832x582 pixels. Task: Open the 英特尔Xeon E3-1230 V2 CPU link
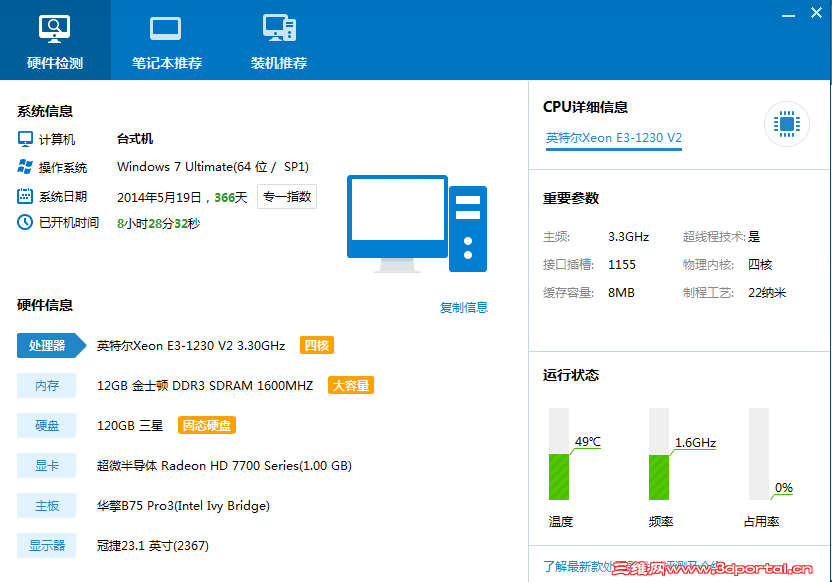[x=613, y=139]
